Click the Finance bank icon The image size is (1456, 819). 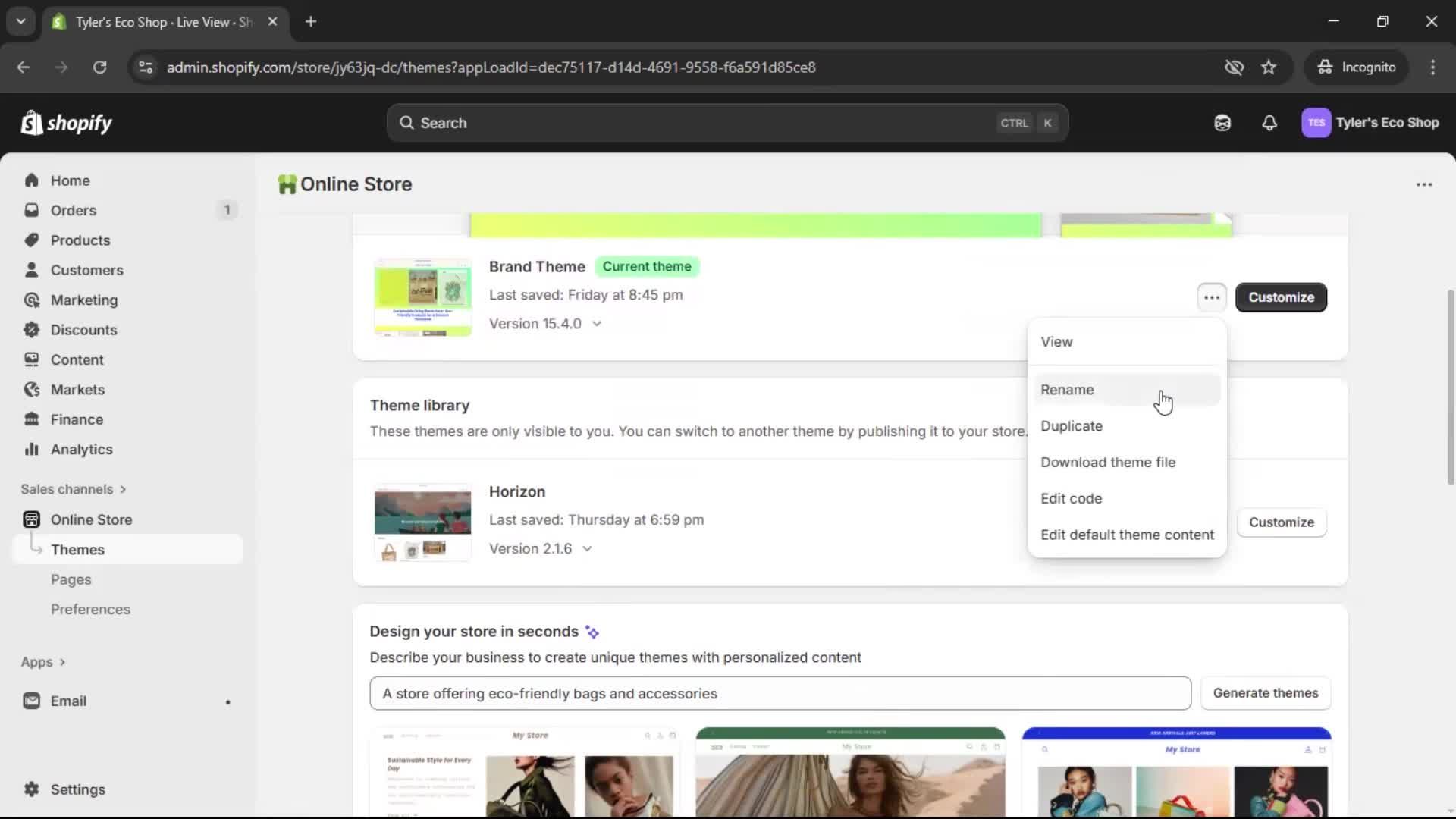pyautogui.click(x=31, y=419)
